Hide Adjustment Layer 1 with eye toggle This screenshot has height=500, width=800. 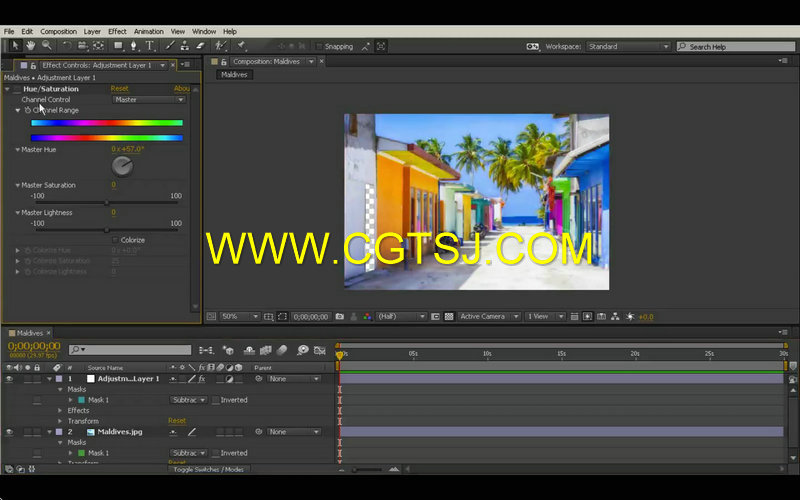point(9,379)
